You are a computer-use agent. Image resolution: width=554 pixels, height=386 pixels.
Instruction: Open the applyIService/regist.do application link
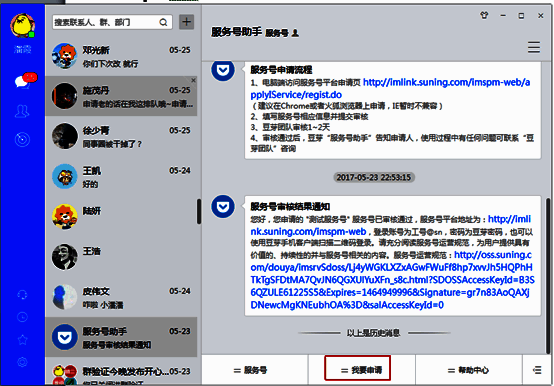[390, 88]
